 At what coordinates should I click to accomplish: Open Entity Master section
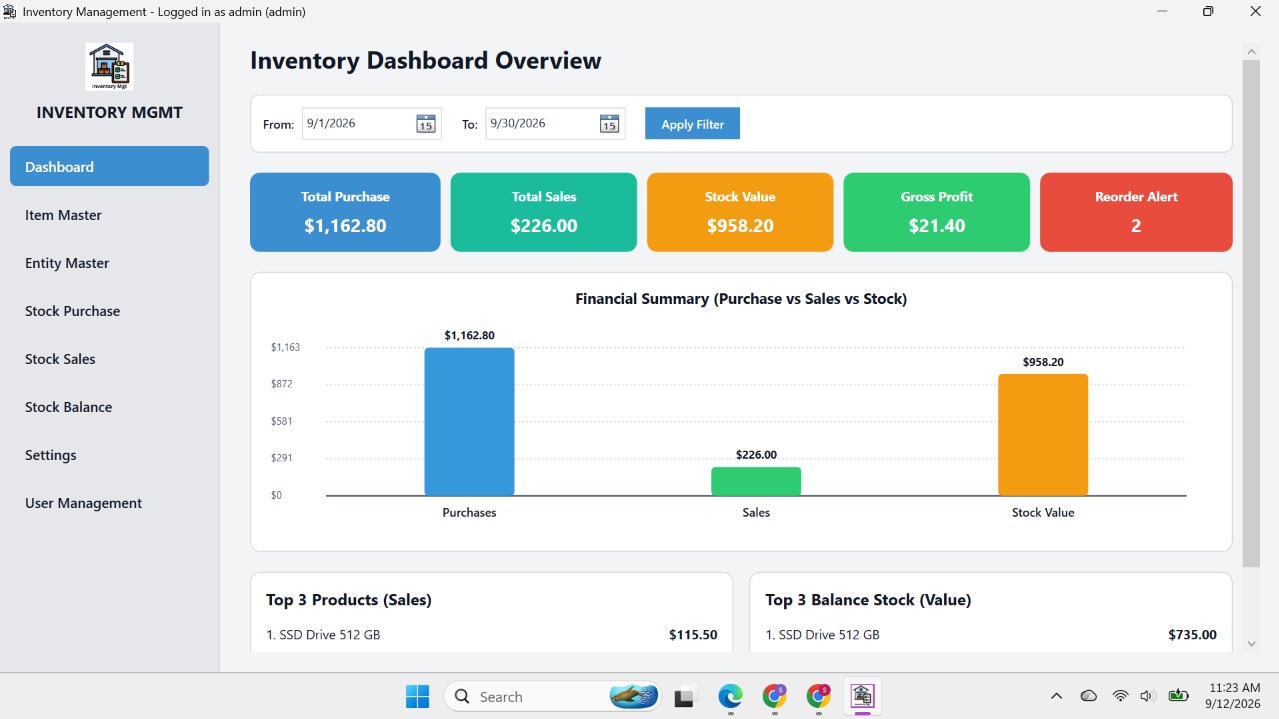point(109,263)
